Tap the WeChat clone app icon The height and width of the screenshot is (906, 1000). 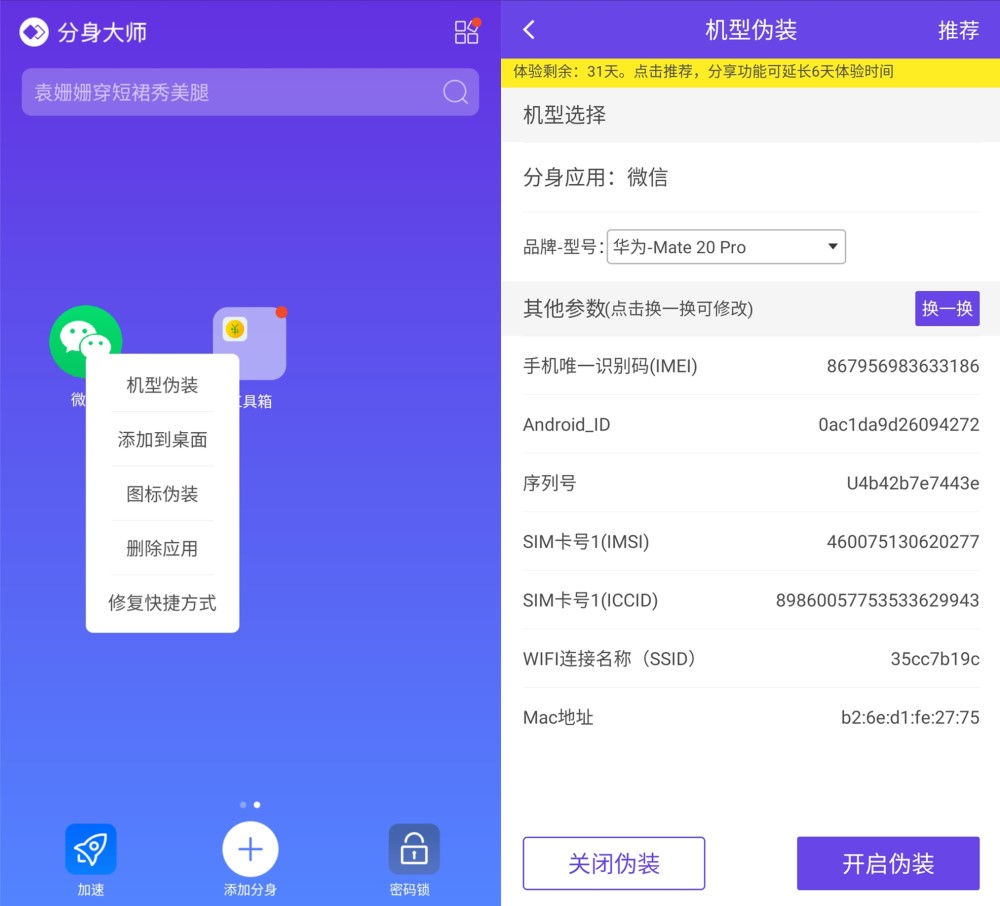tap(85, 341)
